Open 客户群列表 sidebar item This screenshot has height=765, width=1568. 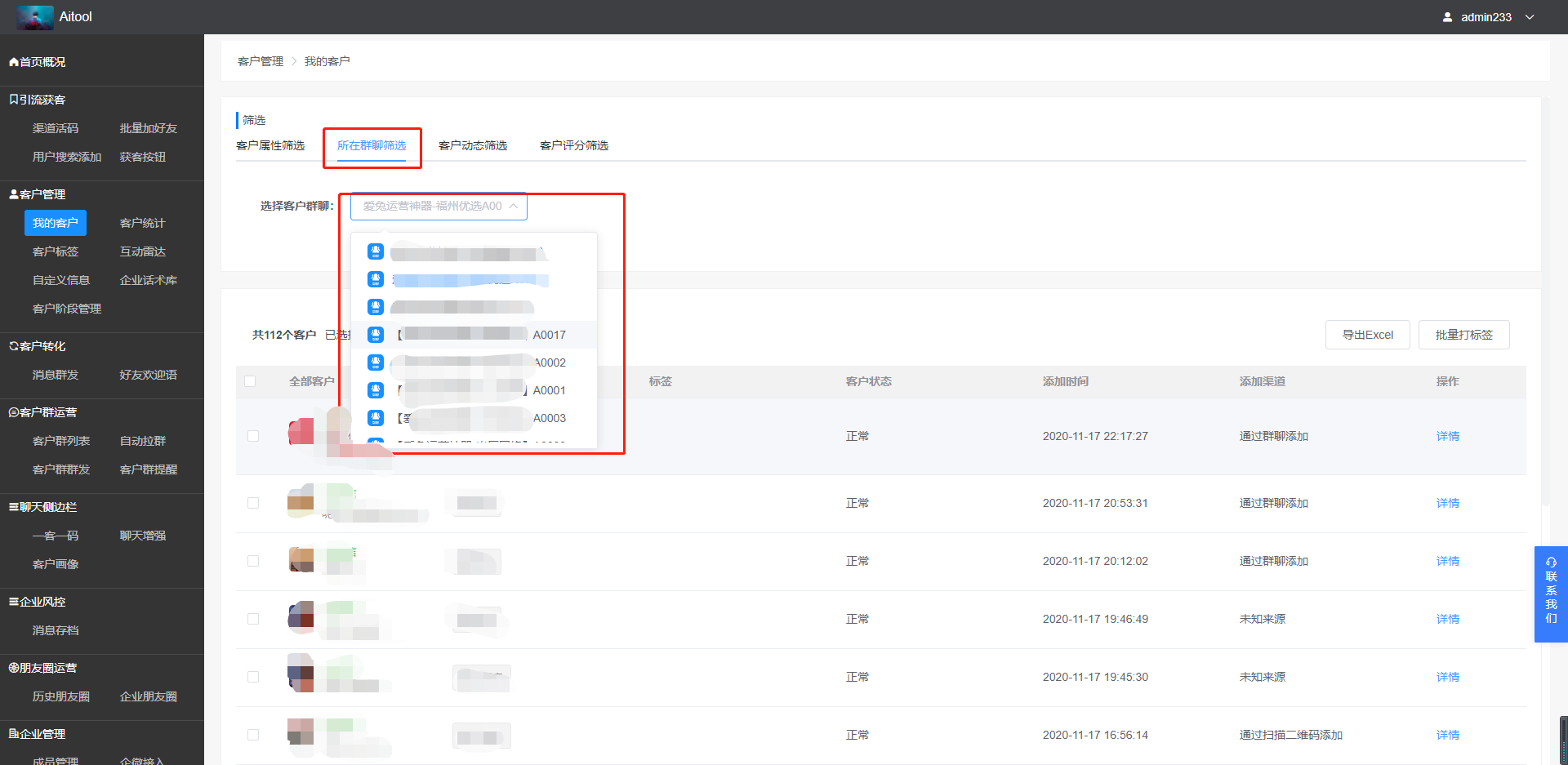tap(61, 441)
